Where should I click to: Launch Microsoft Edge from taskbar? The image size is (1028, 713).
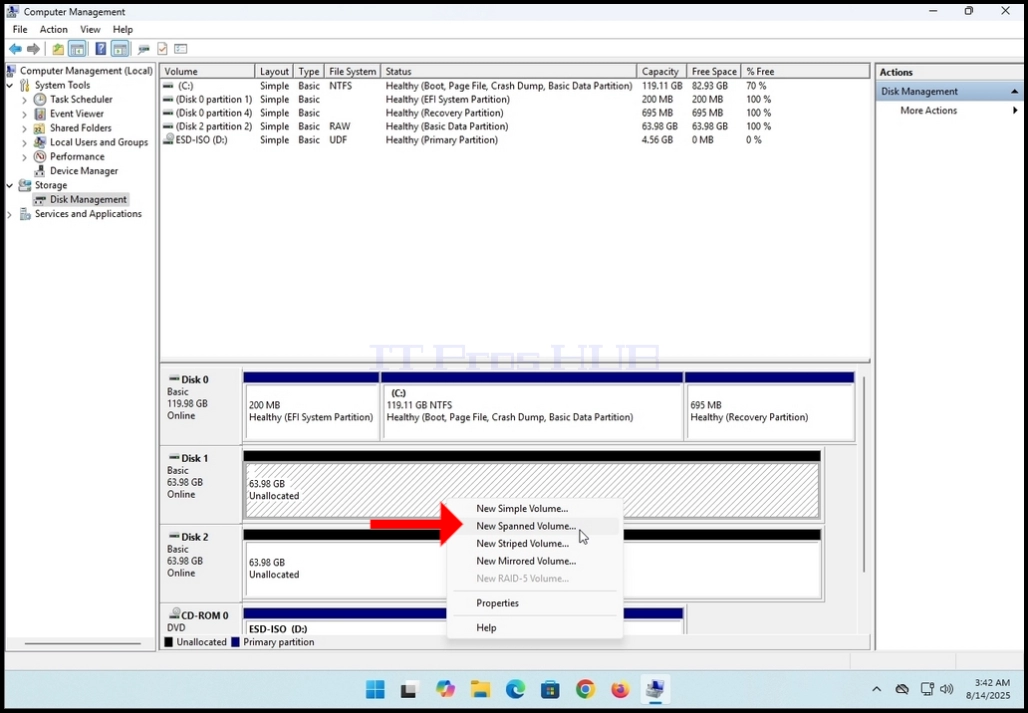click(515, 689)
